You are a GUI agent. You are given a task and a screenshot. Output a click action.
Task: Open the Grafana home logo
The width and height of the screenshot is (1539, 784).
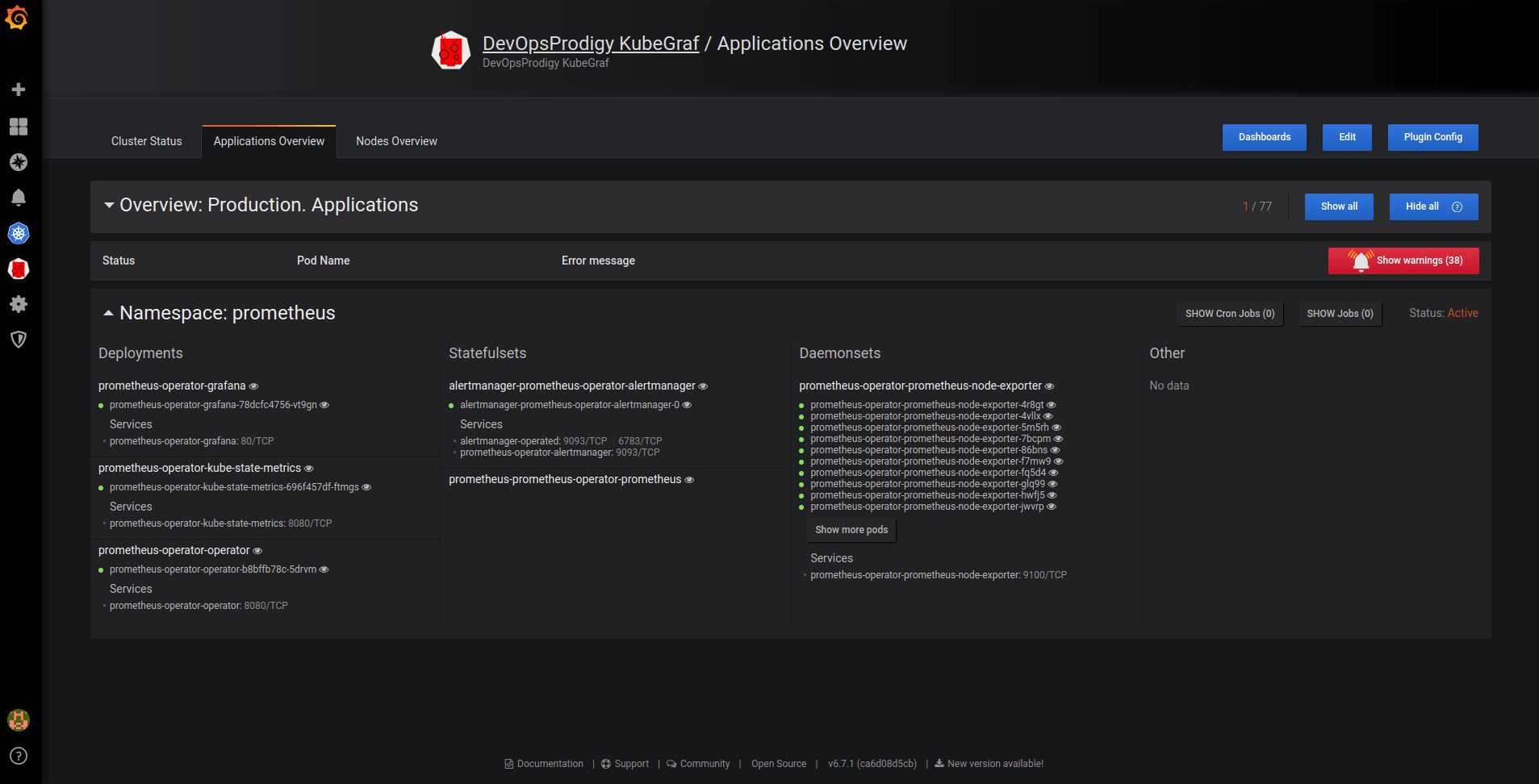(17, 18)
